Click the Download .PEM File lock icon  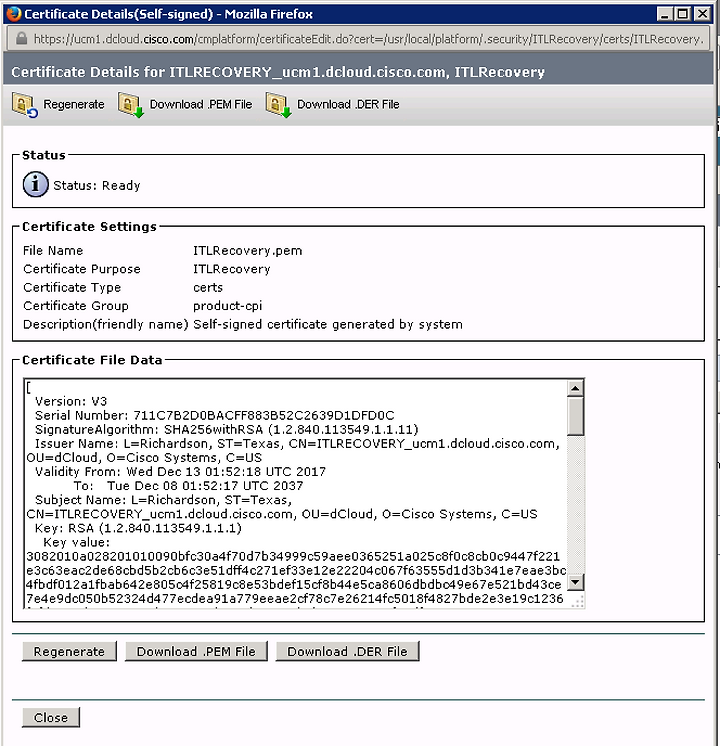point(131,105)
